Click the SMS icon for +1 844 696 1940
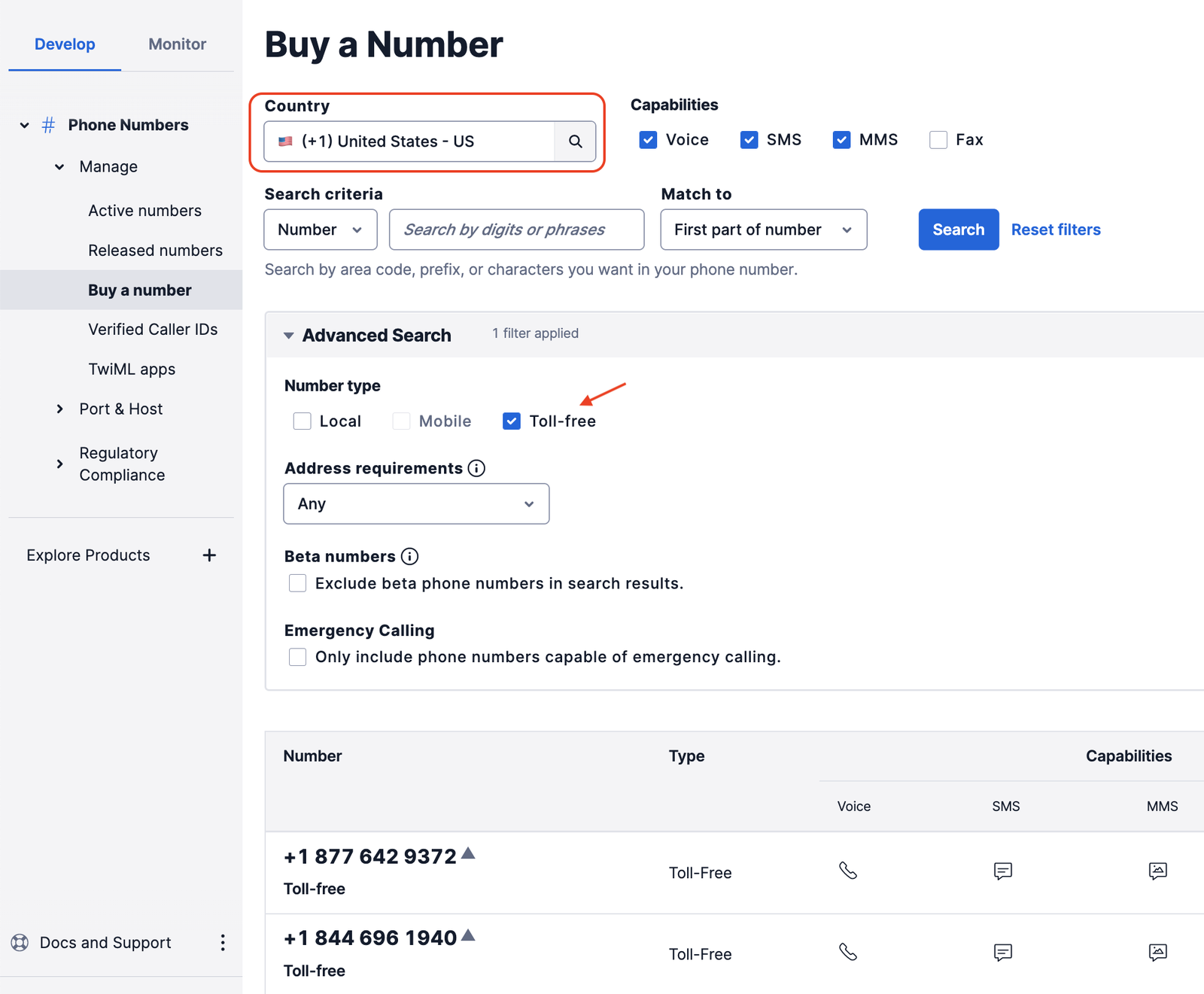The height and width of the screenshot is (994, 1204). point(1003,953)
